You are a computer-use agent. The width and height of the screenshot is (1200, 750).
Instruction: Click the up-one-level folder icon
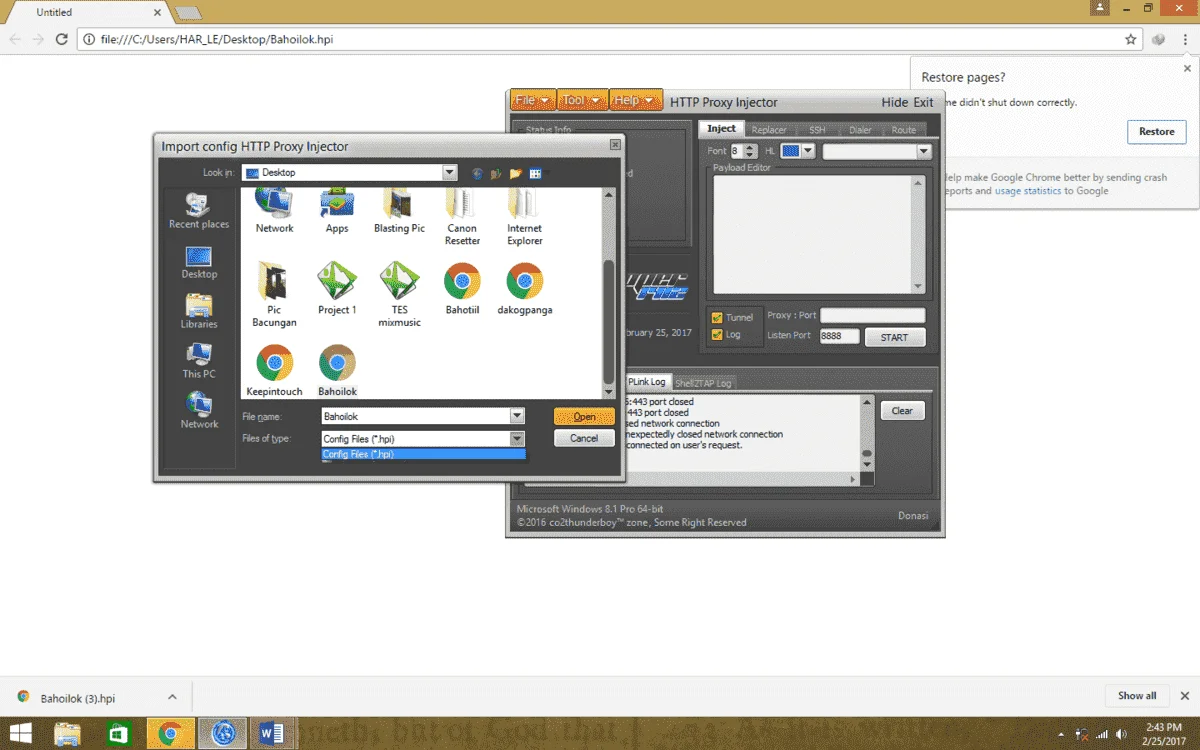click(x=496, y=173)
